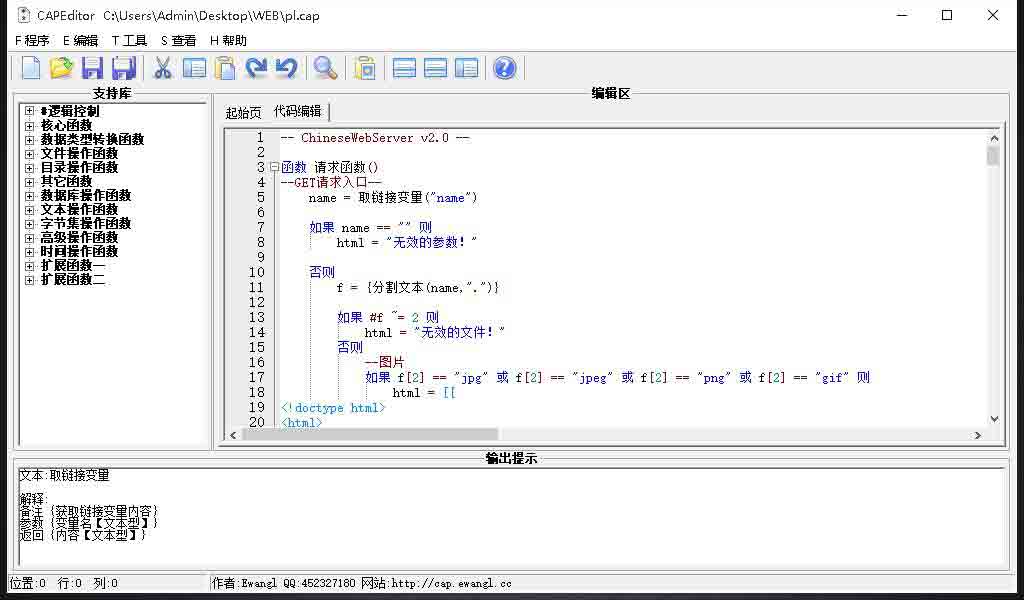
Task: Expand the 核心函数 library node
Action: (31, 125)
